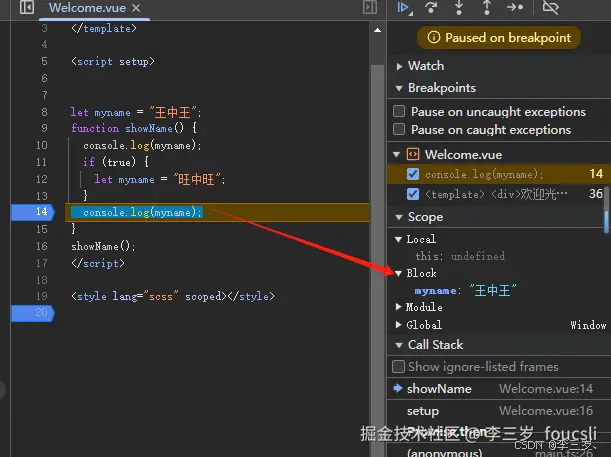Click the Window value beside Global
This screenshot has width=611, height=457.
pyautogui.click(x=588, y=325)
